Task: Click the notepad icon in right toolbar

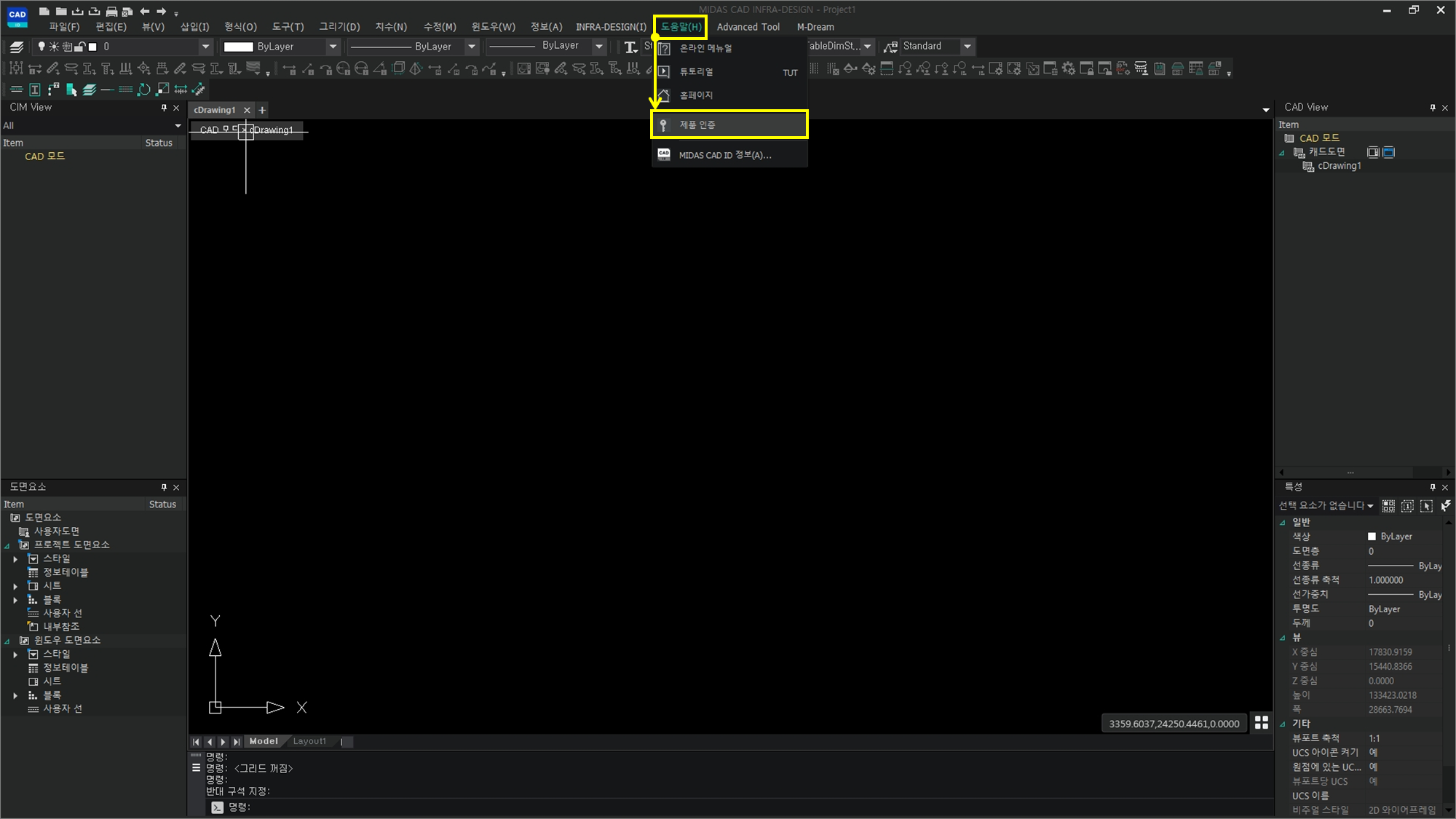Action: coord(1160,68)
